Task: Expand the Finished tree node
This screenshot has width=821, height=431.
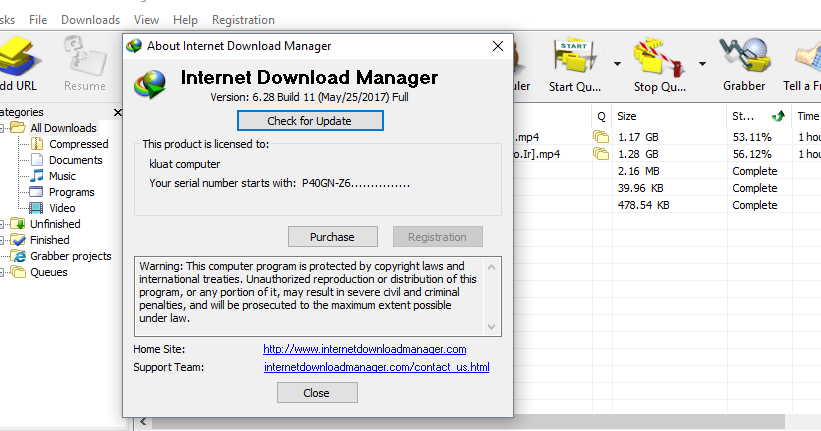Action: [2, 240]
